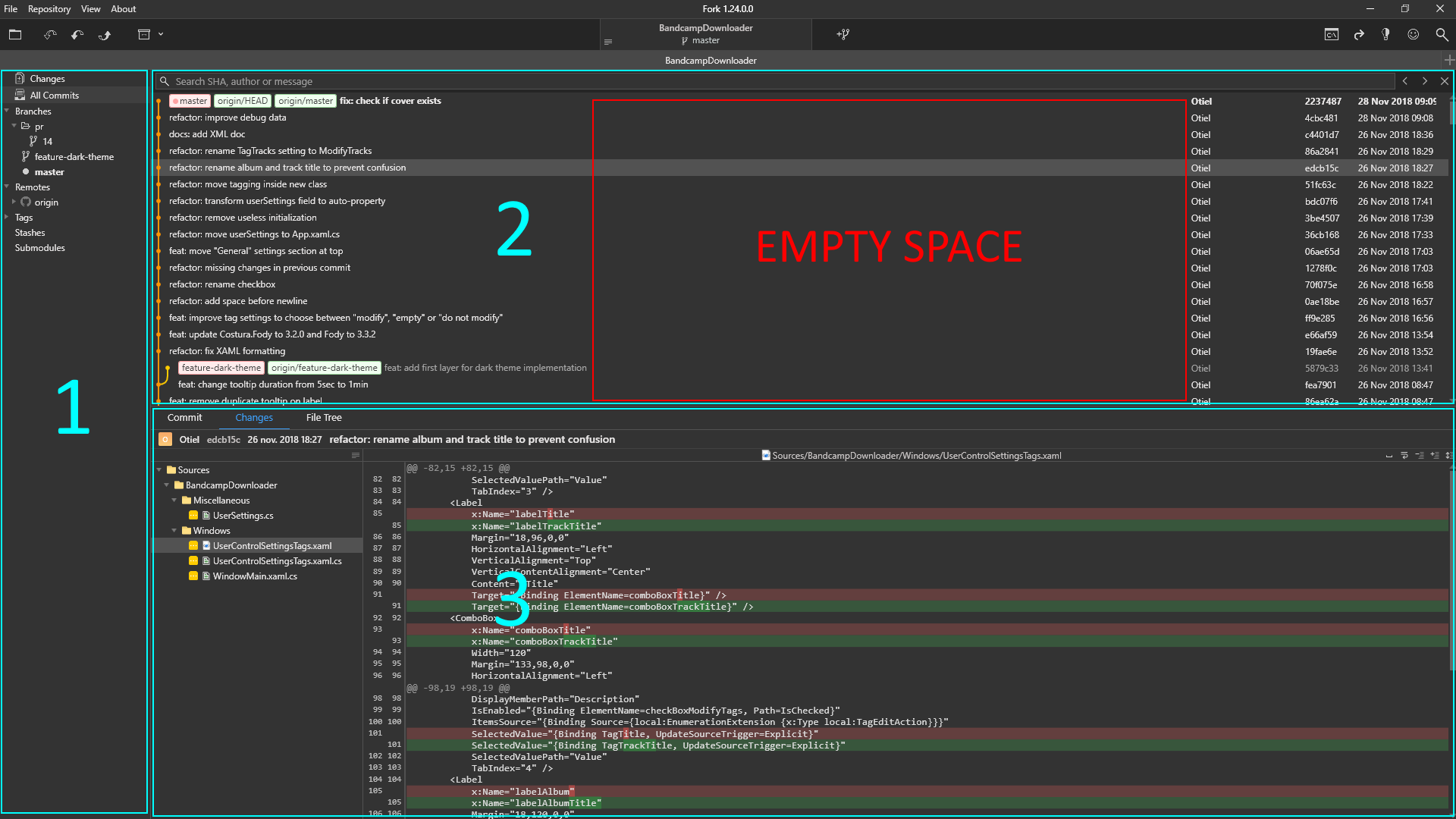Open the stash dropdown chevron in toolbar
This screenshot has height=819, width=1456.
[x=160, y=34]
